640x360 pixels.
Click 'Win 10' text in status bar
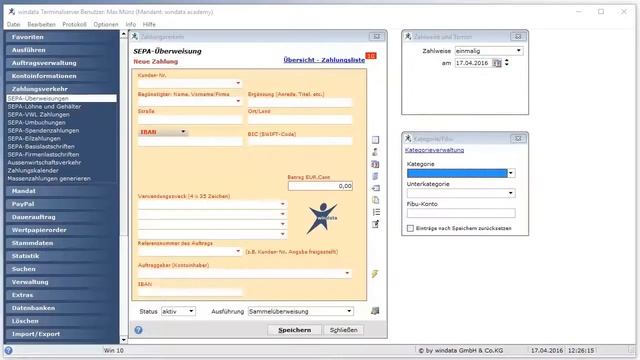(113, 350)
